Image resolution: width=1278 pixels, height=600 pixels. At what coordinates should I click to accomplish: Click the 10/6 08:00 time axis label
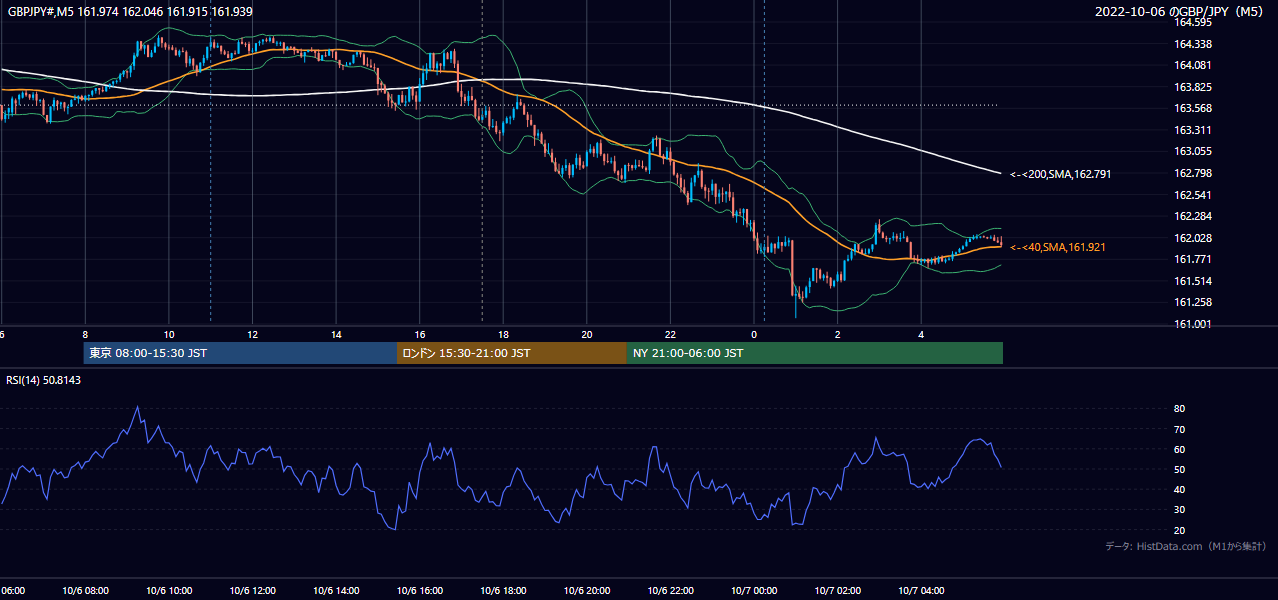pos(85,591)
